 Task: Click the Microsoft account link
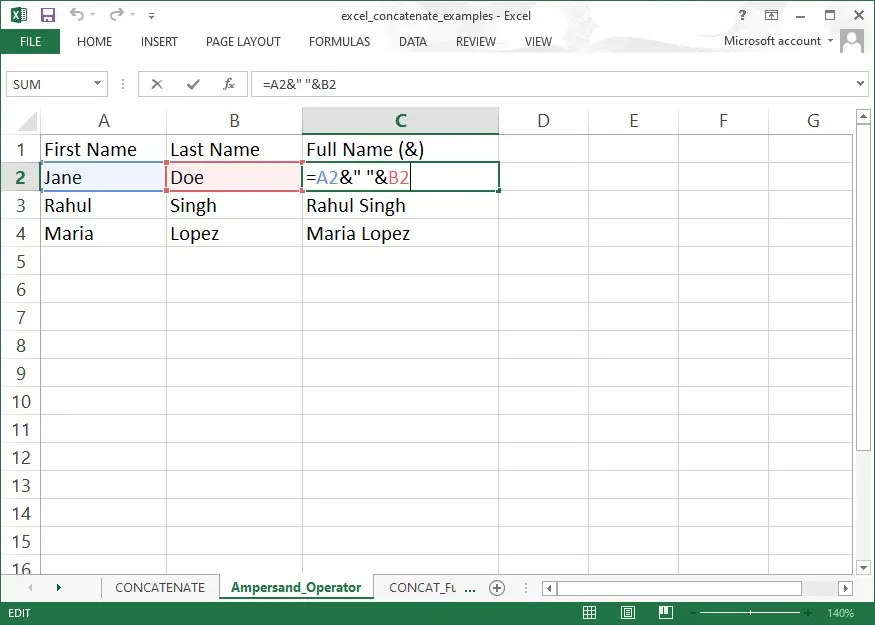[x=772, y=41]
